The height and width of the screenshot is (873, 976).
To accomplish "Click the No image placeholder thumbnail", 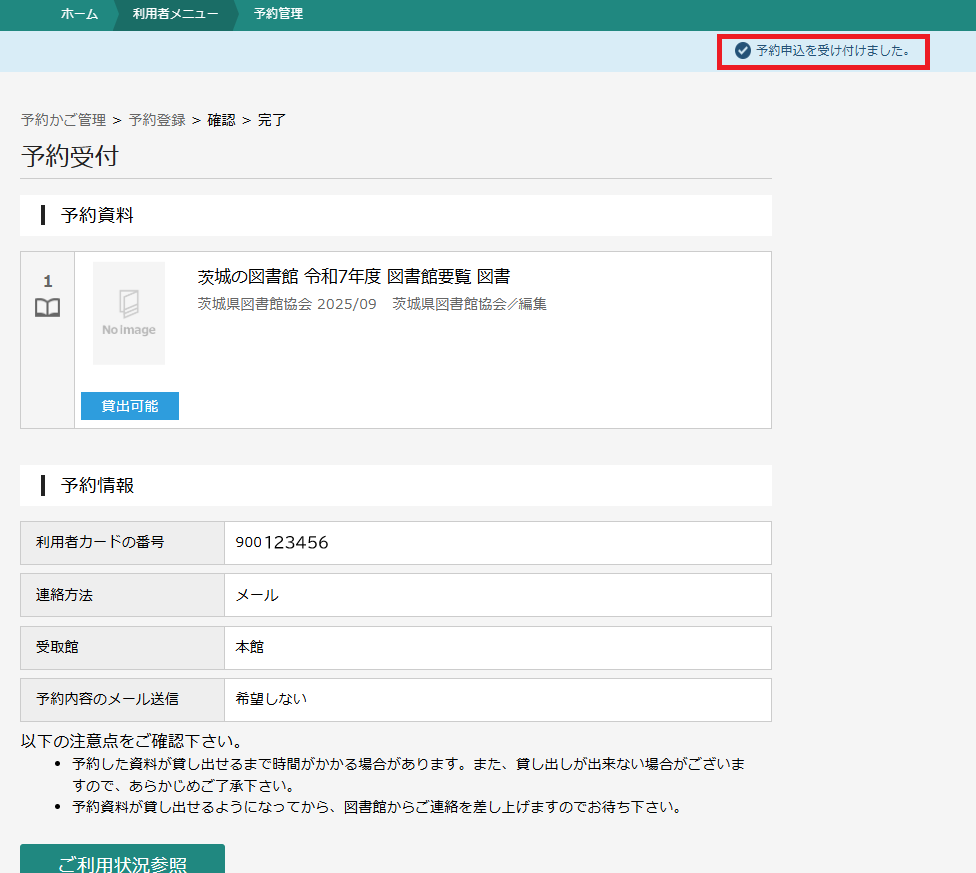I will coord(129,313).
